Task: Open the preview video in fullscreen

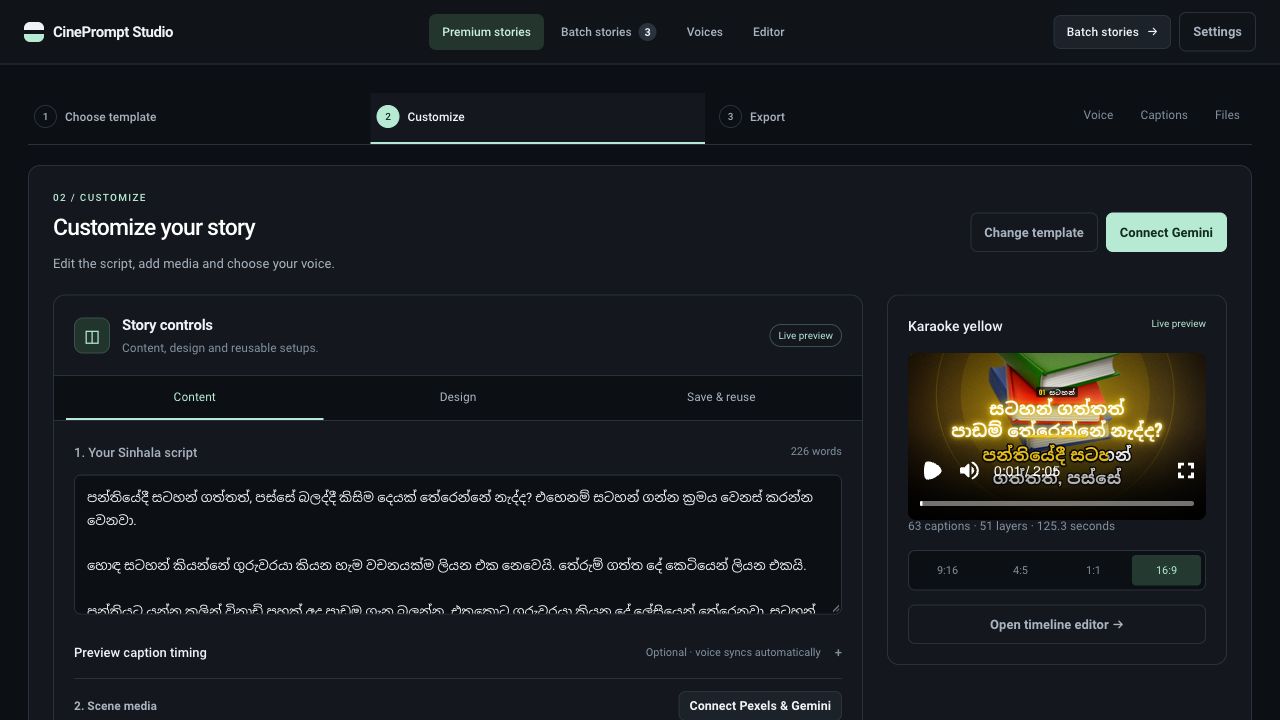Action: click(1186, 470)
